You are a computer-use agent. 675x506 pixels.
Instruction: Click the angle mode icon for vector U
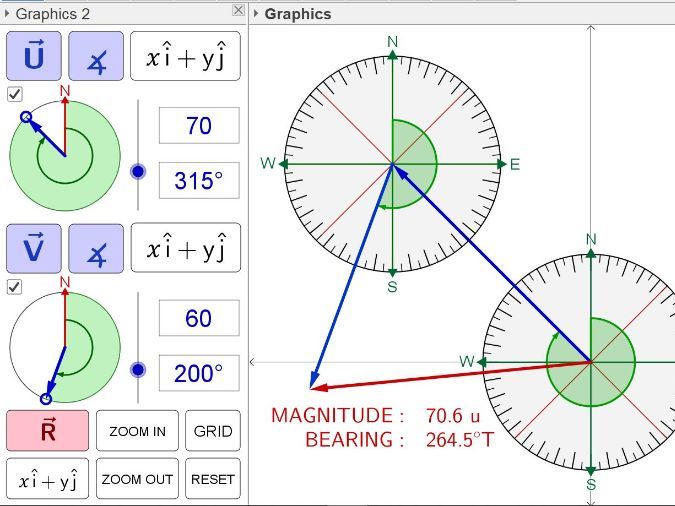point(96,56)
